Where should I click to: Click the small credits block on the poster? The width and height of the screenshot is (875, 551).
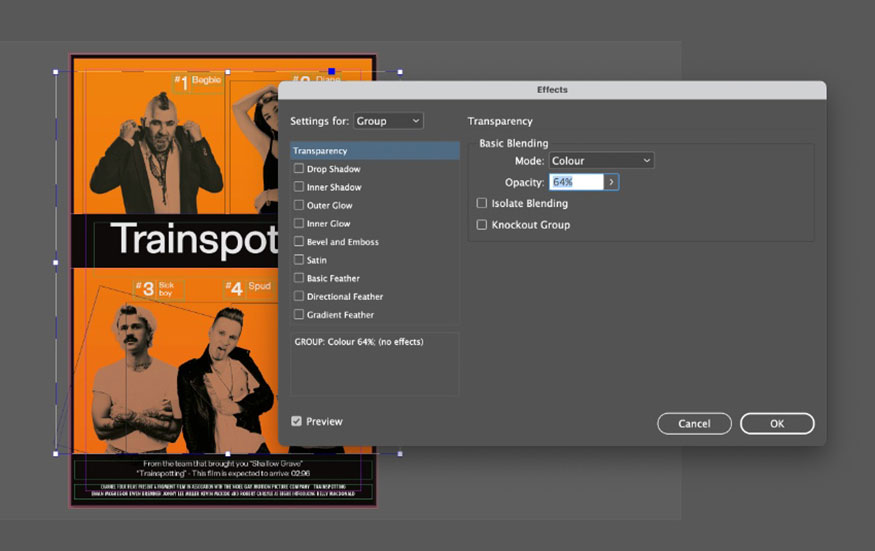[x=223, y=490]
